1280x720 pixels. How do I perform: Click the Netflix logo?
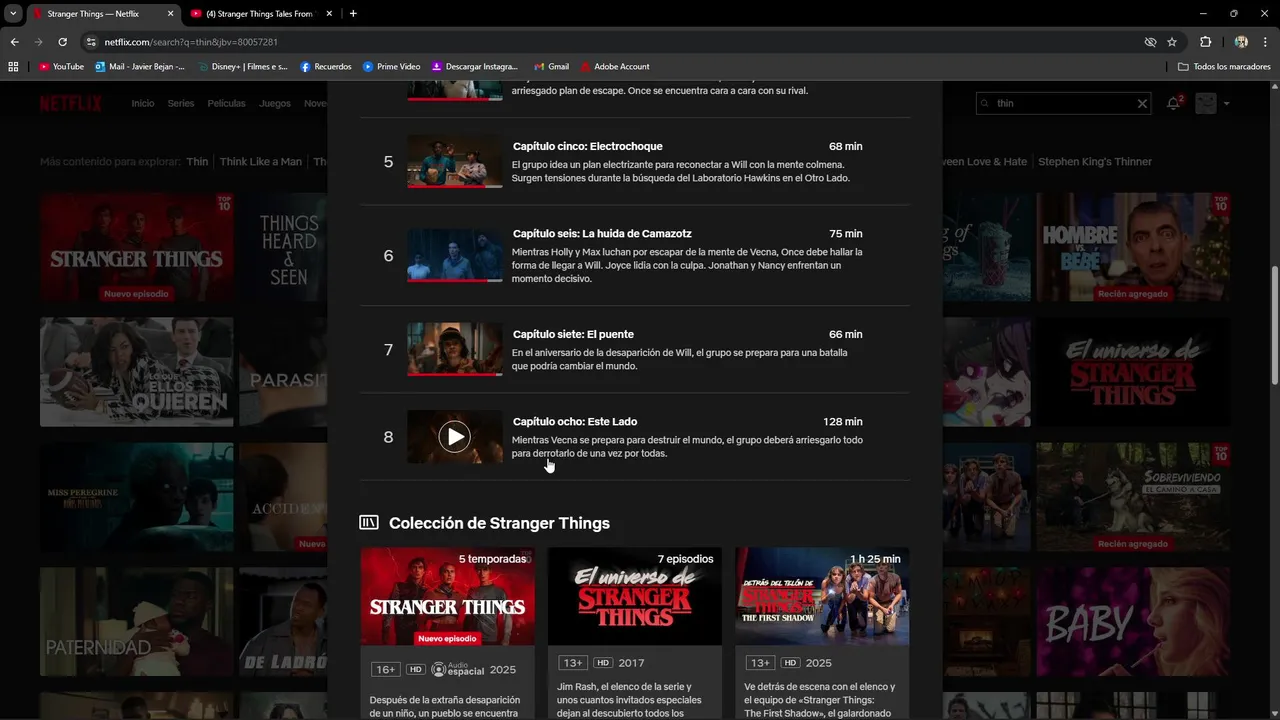(71, 103)
